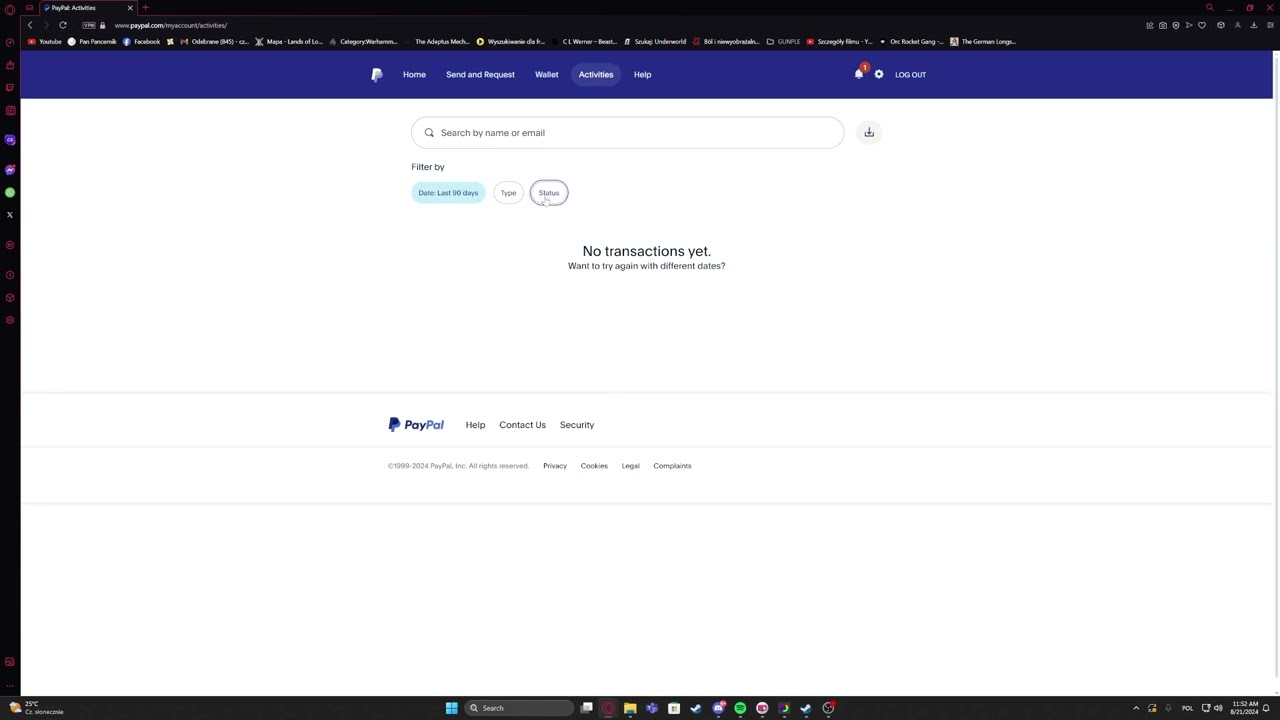
Task: Open X (Twitter) in the Opera sidebar
Action: click(x=10, y=215)
